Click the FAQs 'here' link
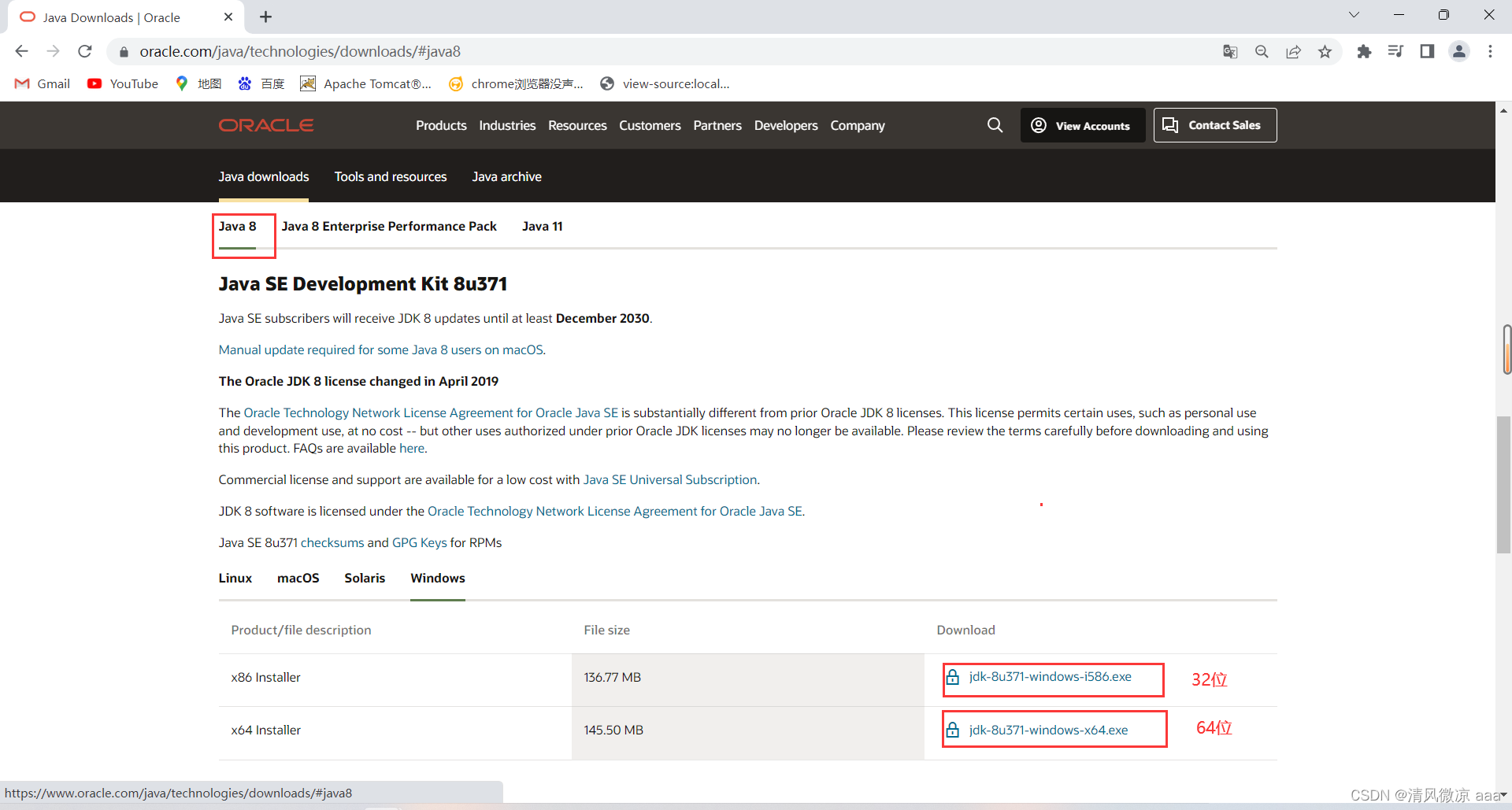The image size is (1512, 810). point(412,448)
